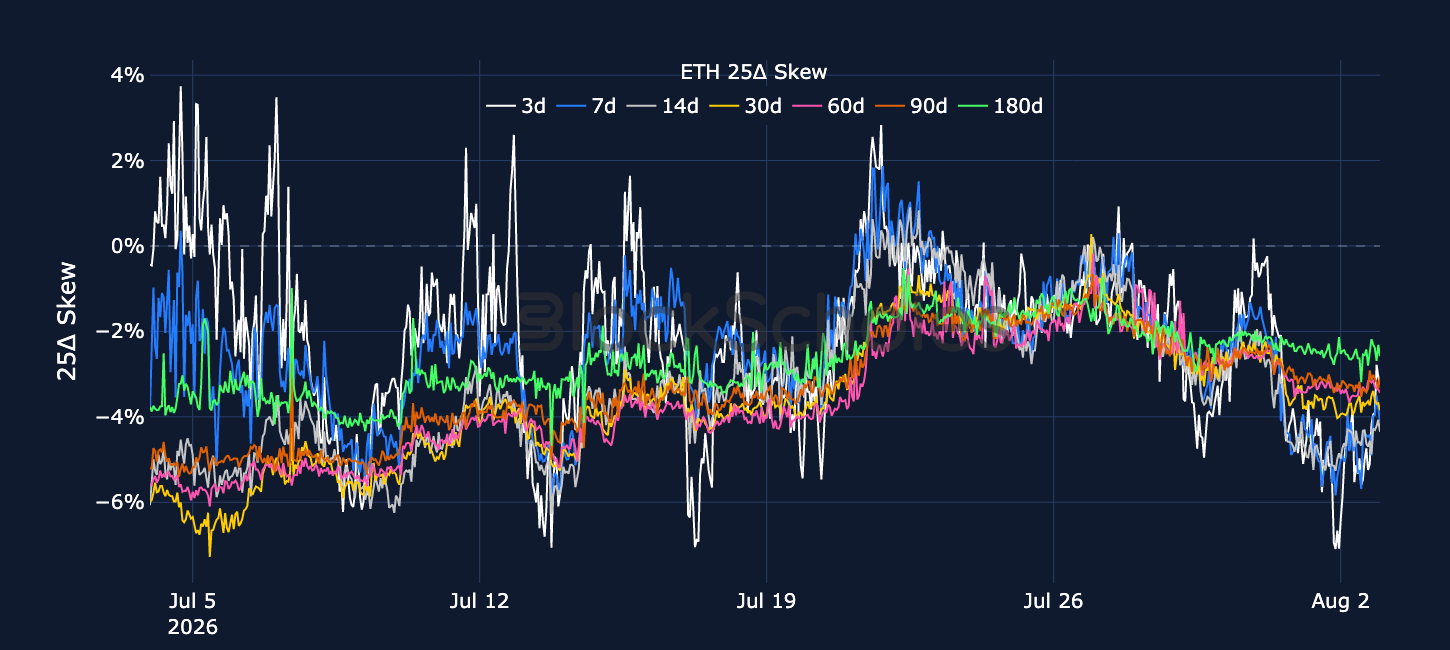The height and width of the screenshot is (650, 1450).
Task: Click the Jul 19 x-axis label
Action: [766, 601]
